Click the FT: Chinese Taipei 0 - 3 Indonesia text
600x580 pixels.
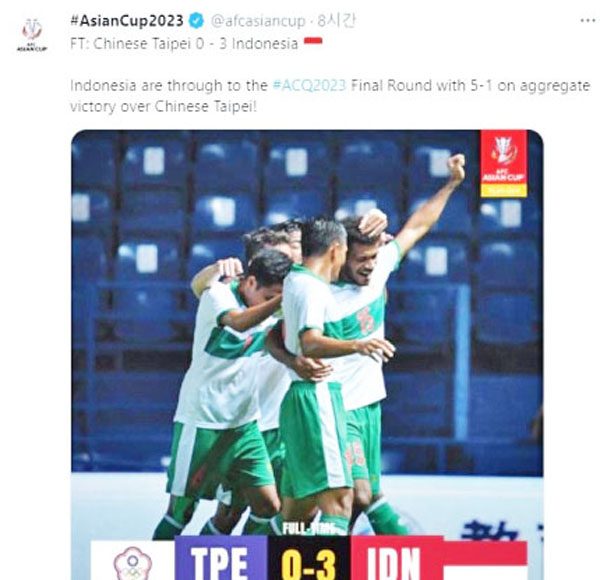(184, 44)
